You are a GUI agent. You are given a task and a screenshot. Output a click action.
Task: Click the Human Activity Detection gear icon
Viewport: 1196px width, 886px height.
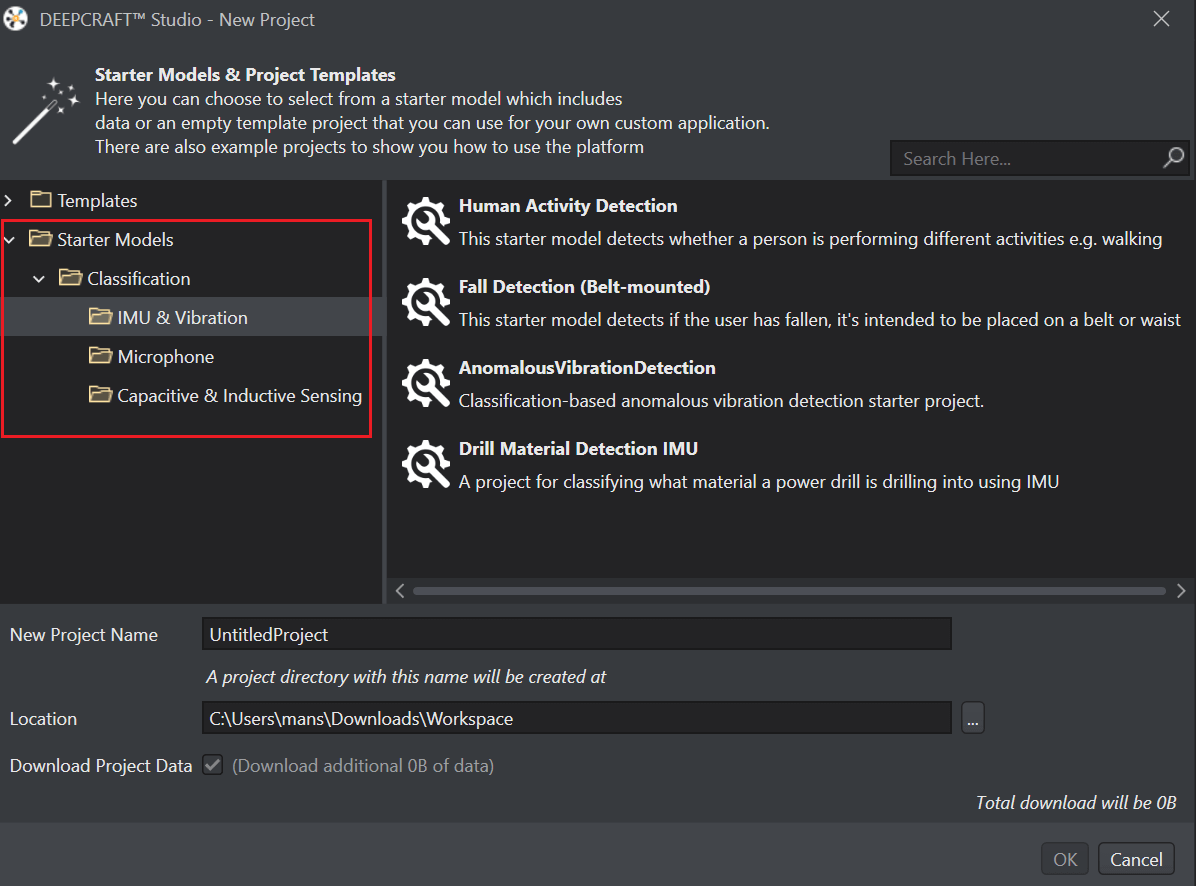(425, 222)
